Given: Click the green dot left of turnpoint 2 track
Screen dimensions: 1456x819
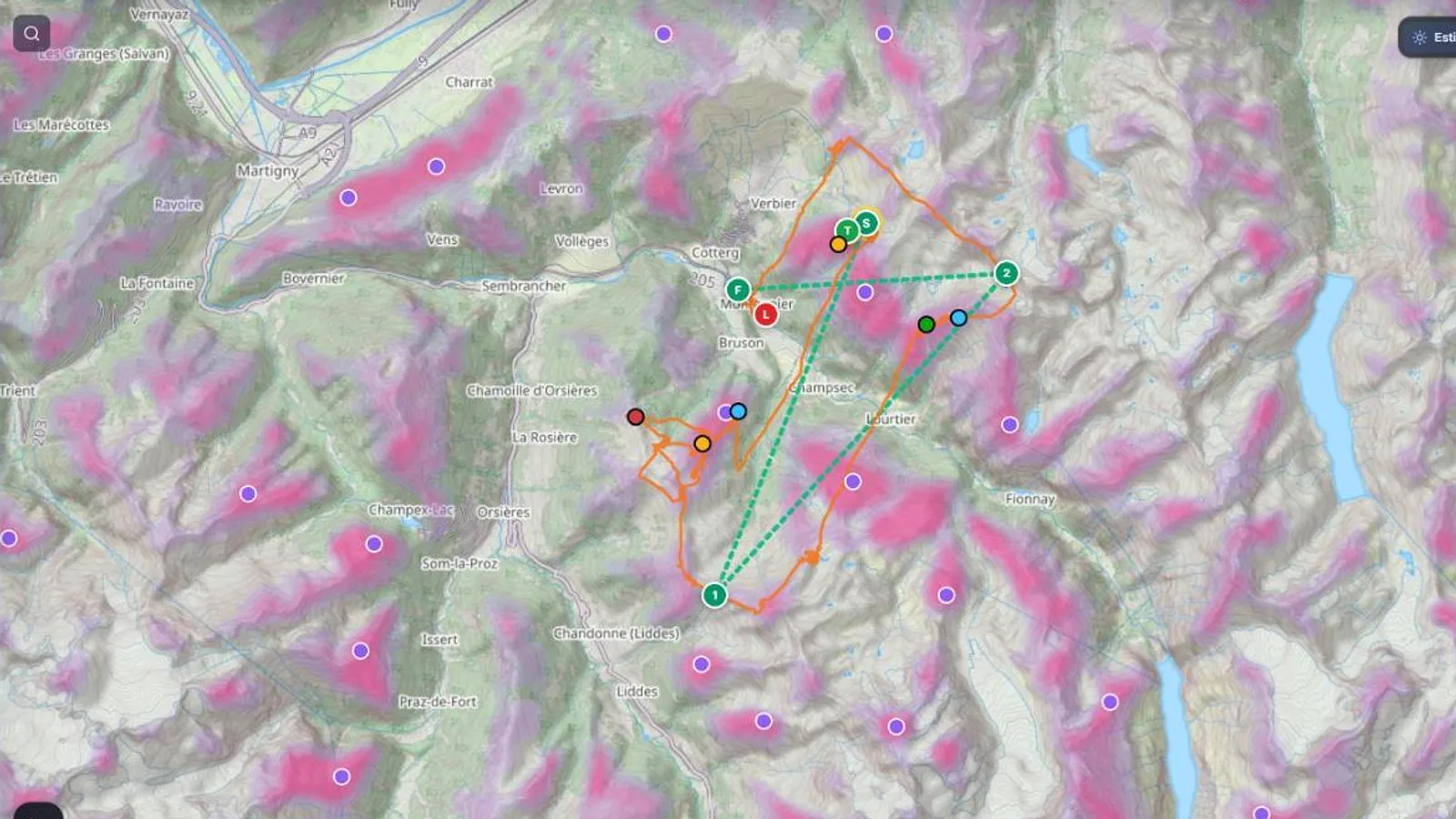Looking at the screenshot, I should [926, 324].
